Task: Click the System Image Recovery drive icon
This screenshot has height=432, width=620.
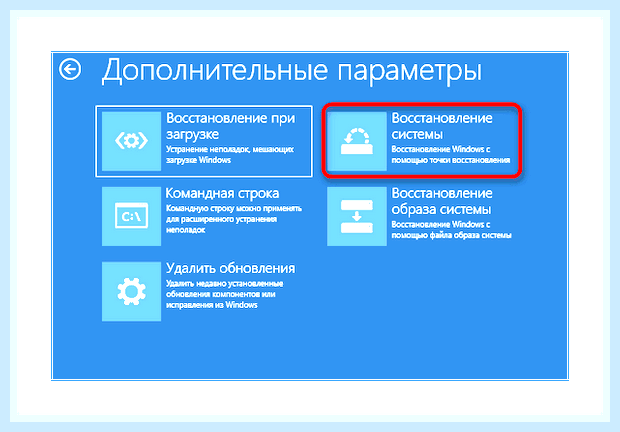Action: click(x=357, y=216)
